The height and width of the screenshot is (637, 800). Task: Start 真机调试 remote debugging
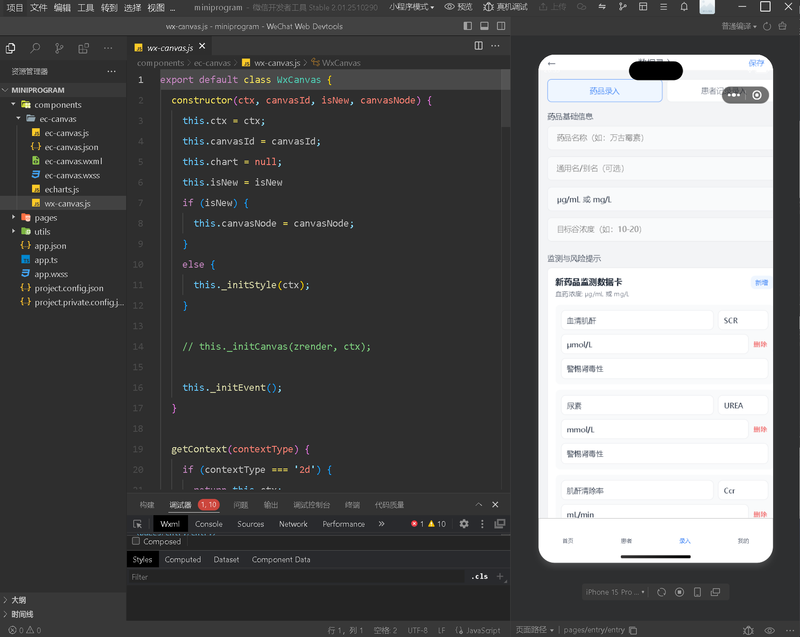click(505, 7)
